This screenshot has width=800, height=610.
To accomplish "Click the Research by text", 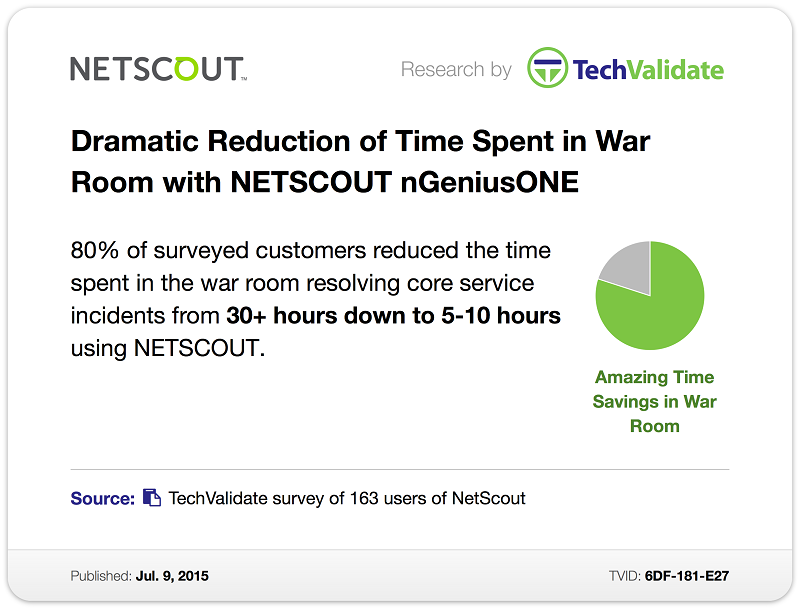I will tap(456, 69).
